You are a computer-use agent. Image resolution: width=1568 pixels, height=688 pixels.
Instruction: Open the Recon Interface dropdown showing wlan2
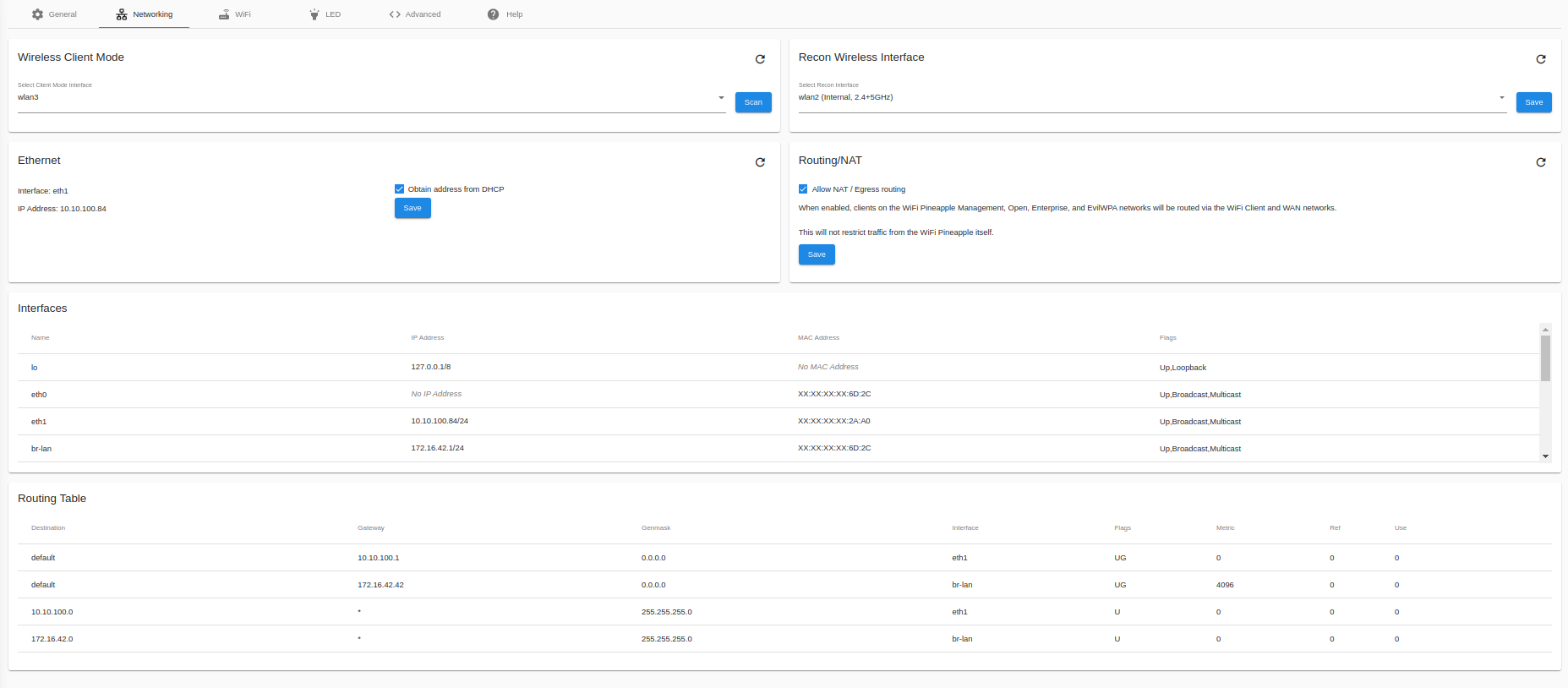[x=1152, y=98]
